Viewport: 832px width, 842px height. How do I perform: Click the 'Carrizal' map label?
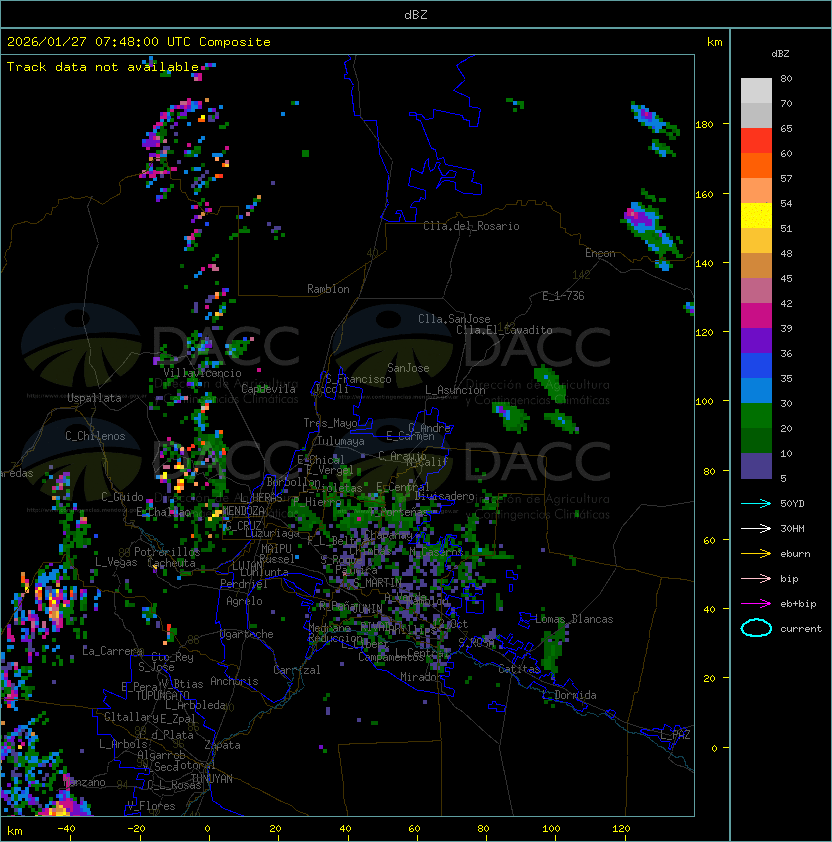tap(297, 670)
